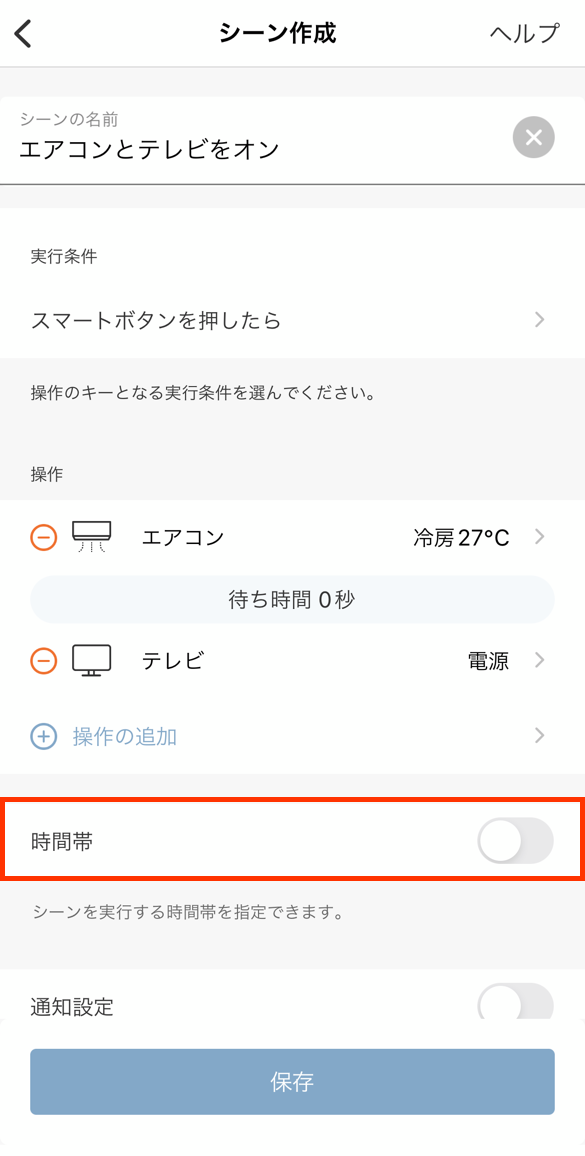Toggle the 通知設定 switch
This screenshot has width=585, height=1156.
click(x=516, y=1001)
